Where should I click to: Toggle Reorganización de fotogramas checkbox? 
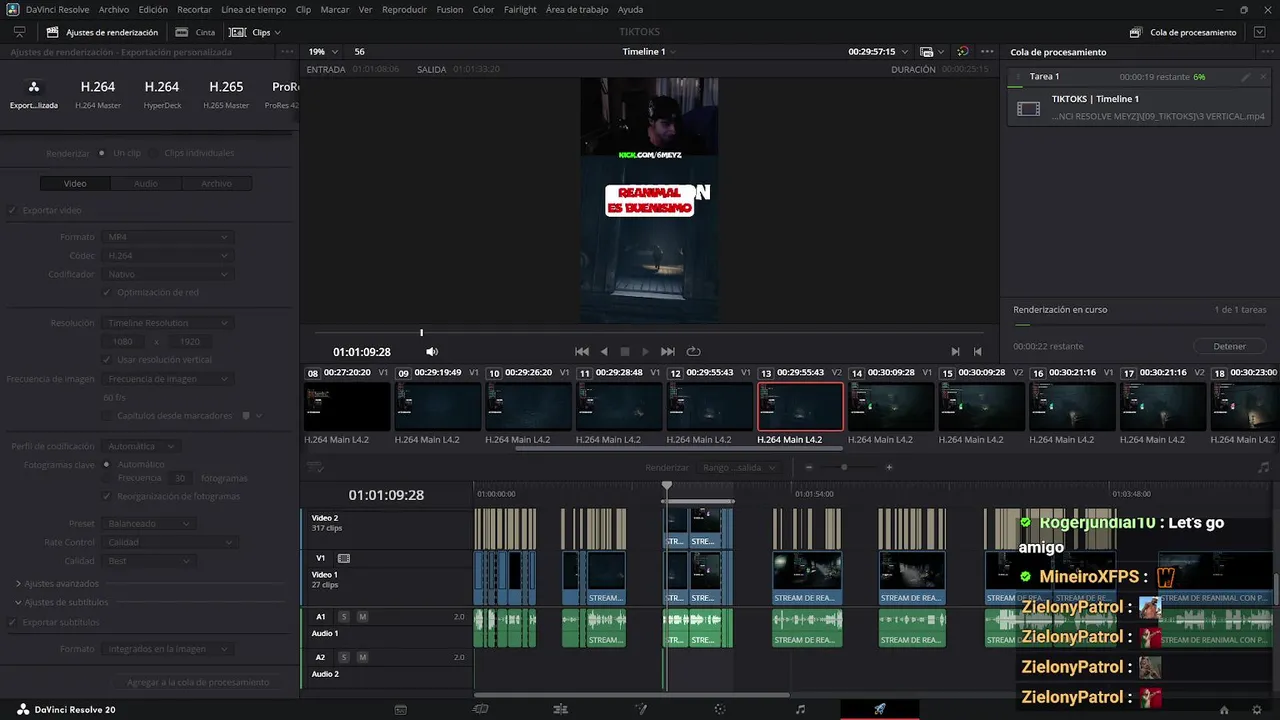coord(107,496)
